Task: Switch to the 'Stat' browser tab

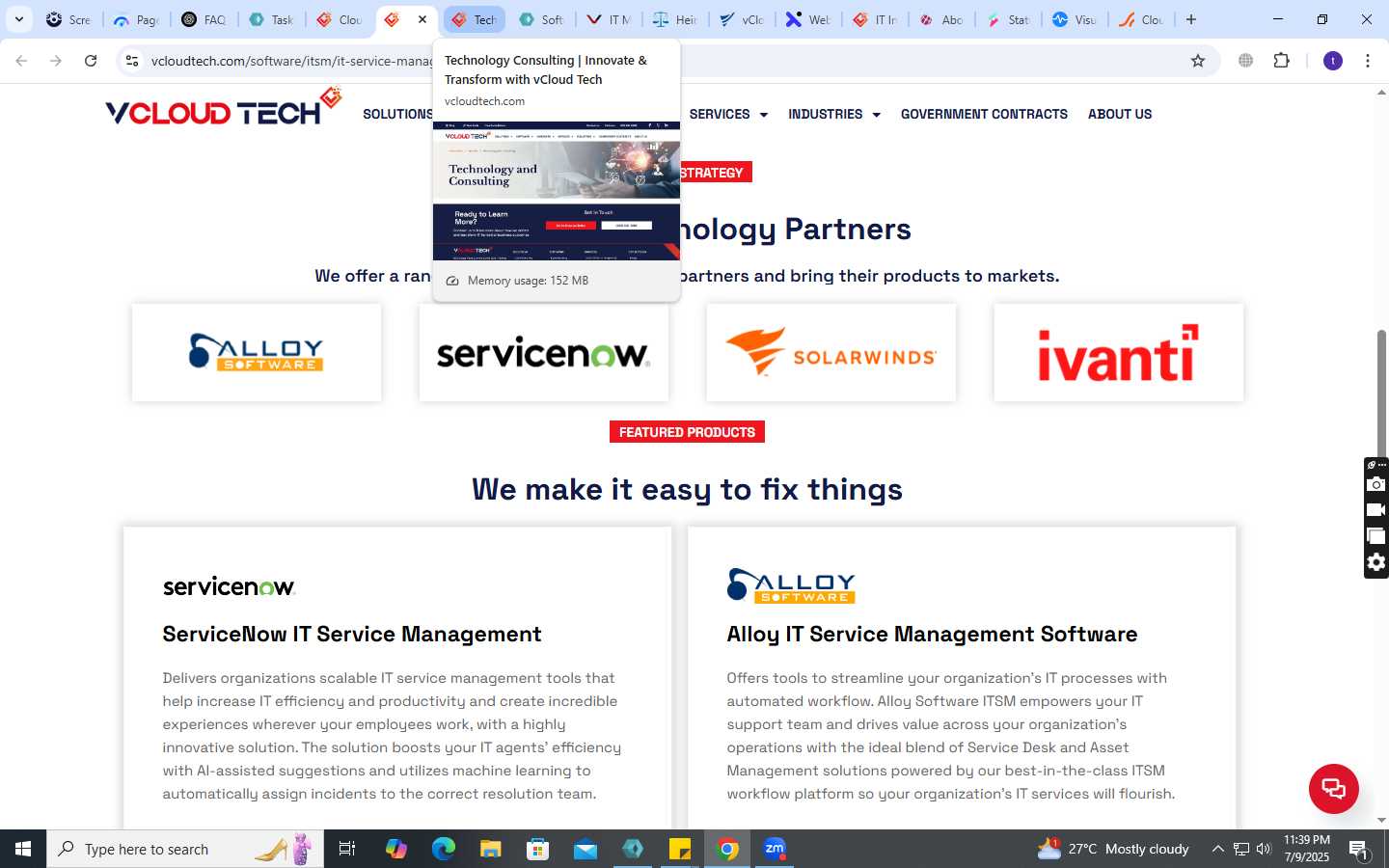Action: click(1008, 19)
